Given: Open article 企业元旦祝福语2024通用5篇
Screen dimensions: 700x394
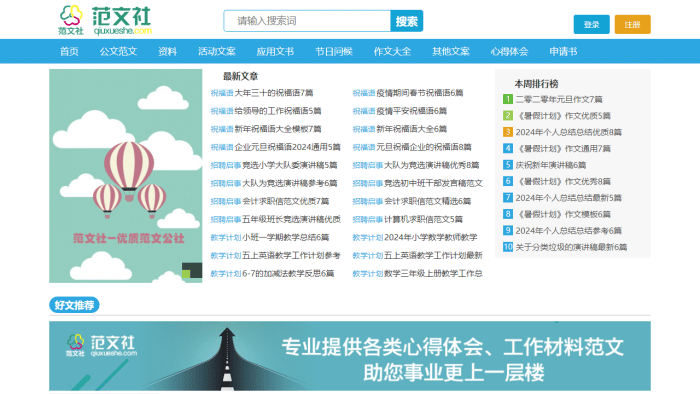Looking at the screenshot, I should pyautogui.click(x=288, y=147).
